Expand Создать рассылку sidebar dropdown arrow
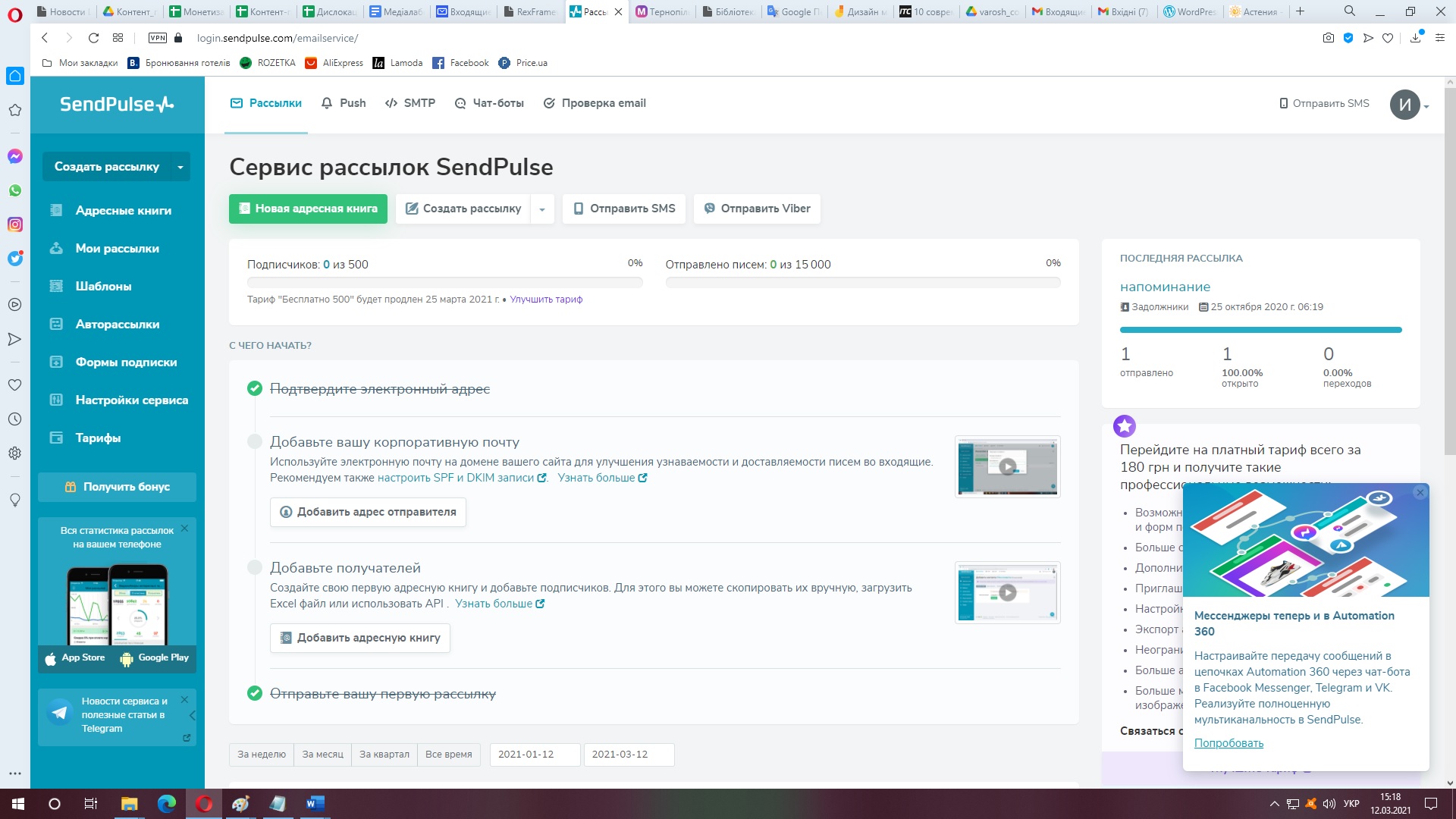 pos(180,167)
